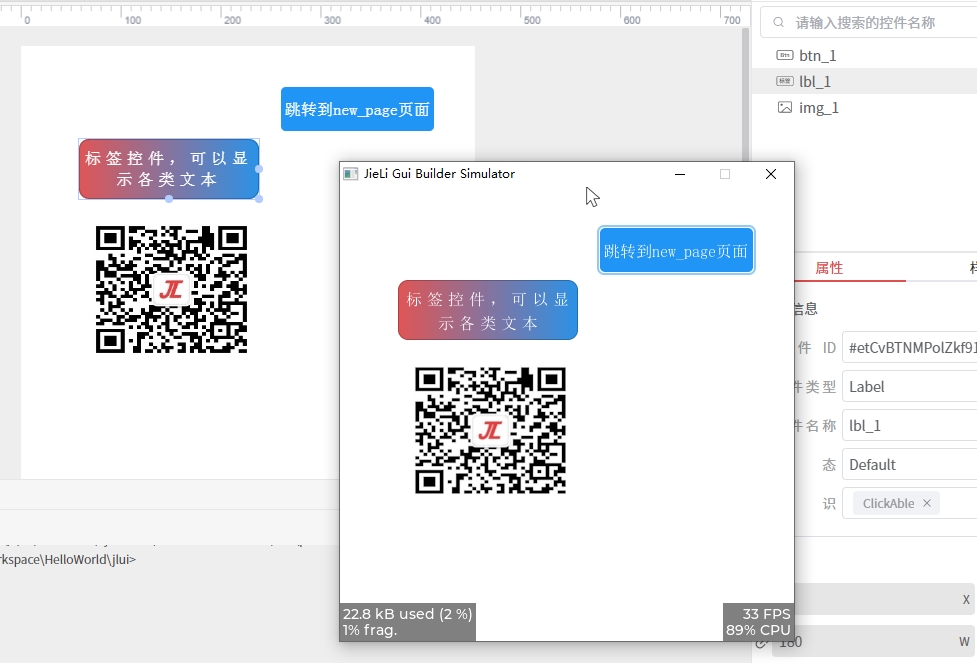Remove the ClickAble flag tag
Viewport: 977px width, 663px height.
[927, 503]
